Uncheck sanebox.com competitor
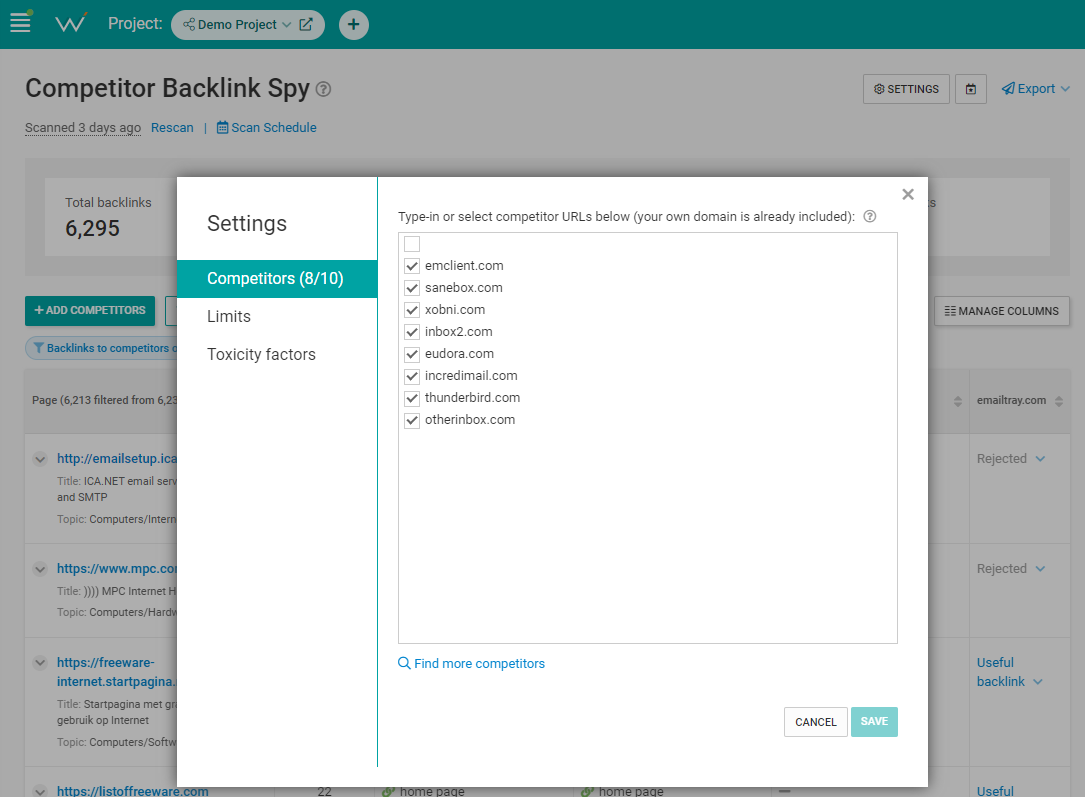Screen dimensions: 1085x797 coord(412,288)
